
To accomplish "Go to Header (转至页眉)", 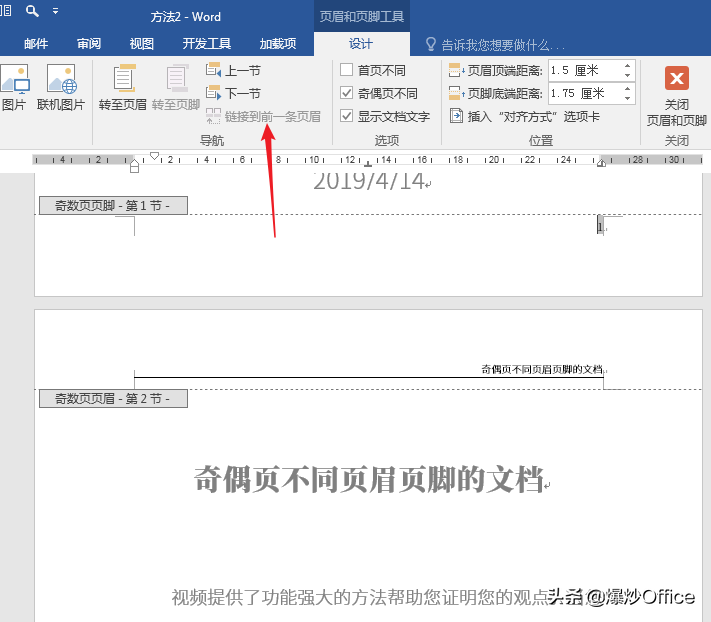I will [x=123, y=87].
